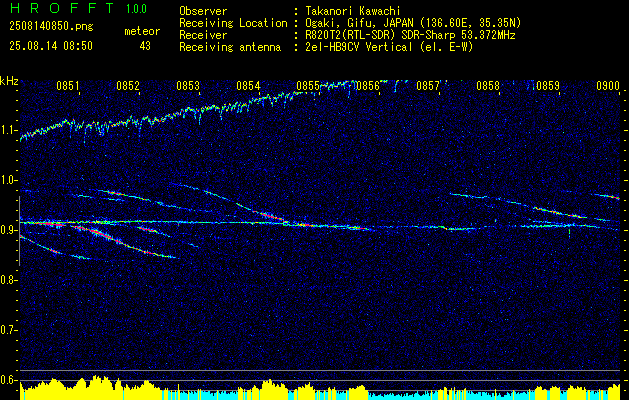Image resolution: width=629 pixels, height=400 pixels.
Task: Click the 0858 time axis label
Action: (488, 86)
